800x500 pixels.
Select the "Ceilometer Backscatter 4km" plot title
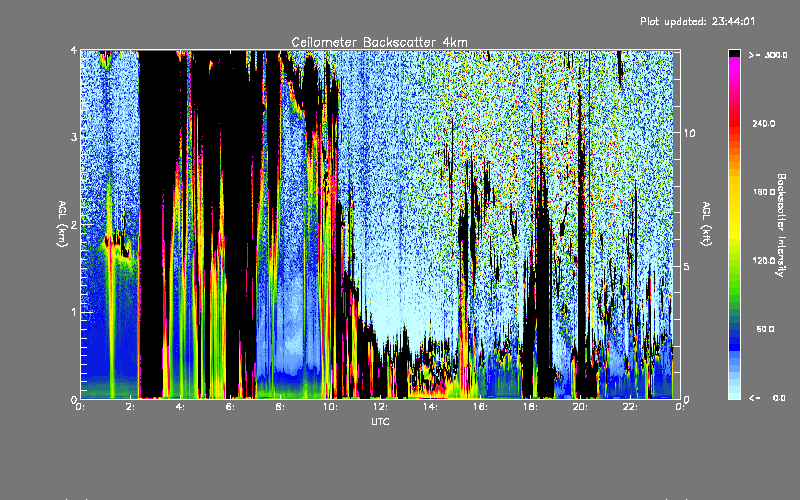coord(379,42)
